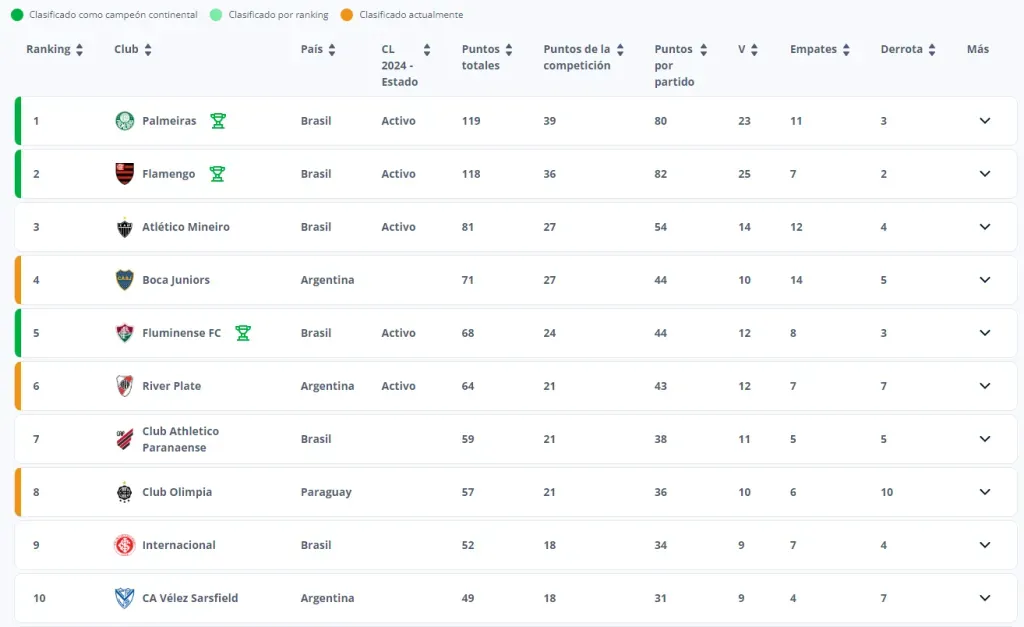Click the orange 'Clasificado actualmente' legend dot
This screenshot has width=1024, height=627.
click(347, 15)
